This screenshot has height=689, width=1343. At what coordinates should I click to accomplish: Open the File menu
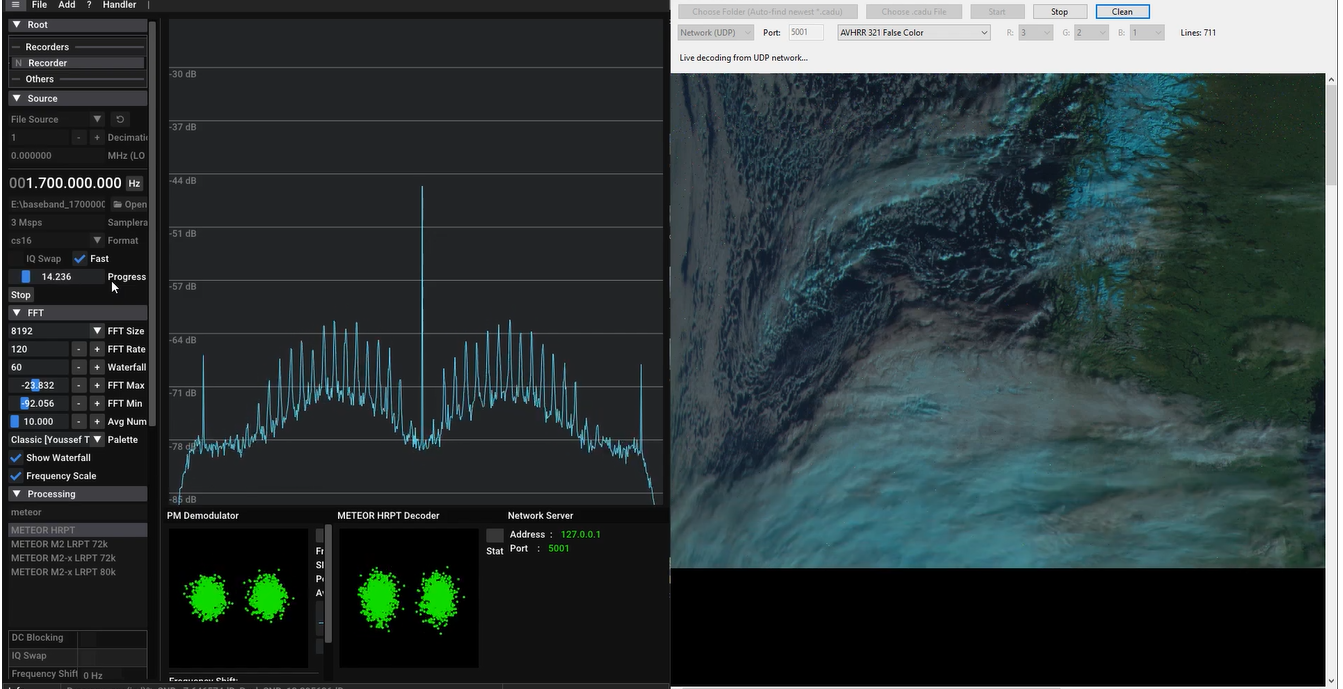tap(39, 5)
